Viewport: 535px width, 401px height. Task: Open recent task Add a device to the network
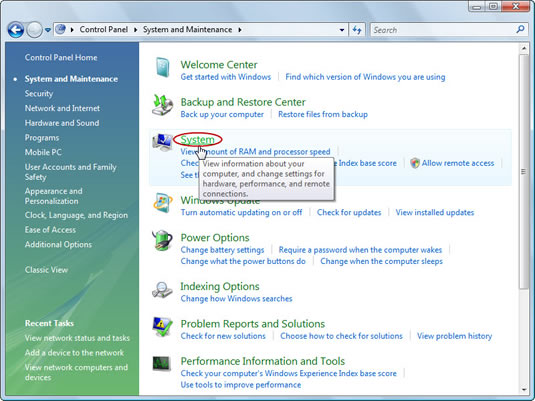[74, 353]
